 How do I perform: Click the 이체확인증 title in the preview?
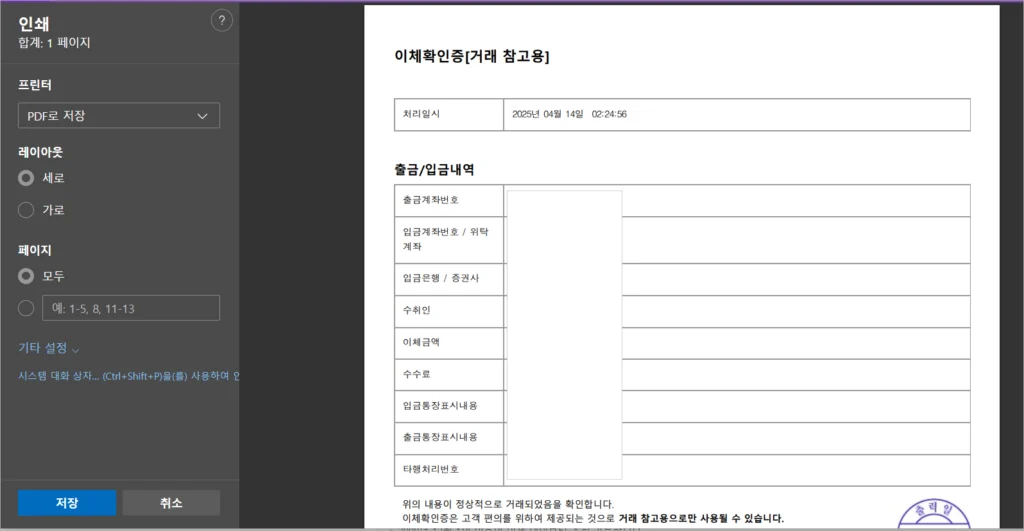pyautogui.click(x=472, y=56)
